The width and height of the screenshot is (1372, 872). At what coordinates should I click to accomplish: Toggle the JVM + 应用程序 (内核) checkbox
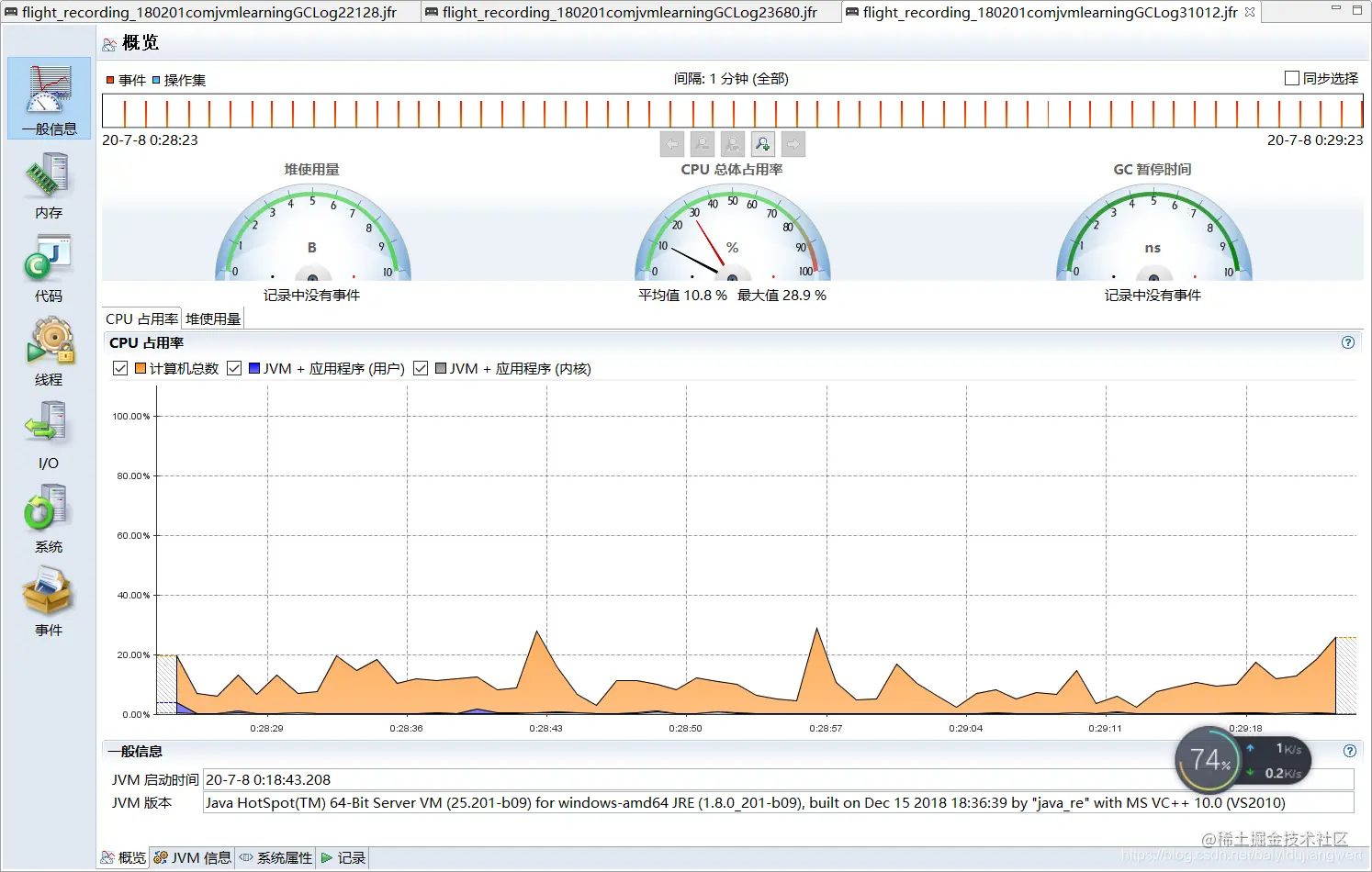(x=421, y=368)
